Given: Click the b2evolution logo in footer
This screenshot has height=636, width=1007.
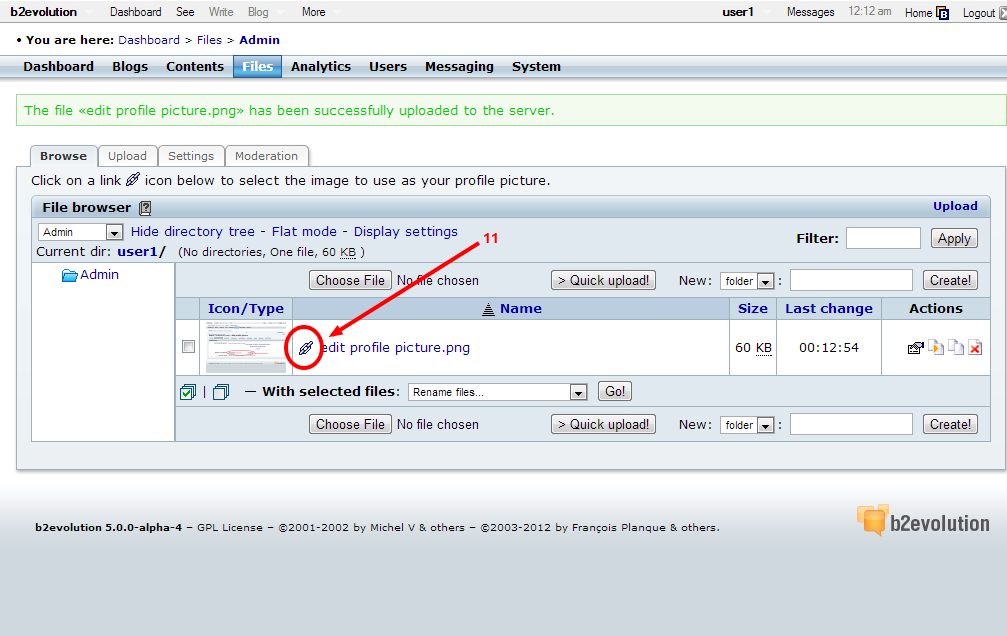Looking at the screenshot, I should click(923, 520).
